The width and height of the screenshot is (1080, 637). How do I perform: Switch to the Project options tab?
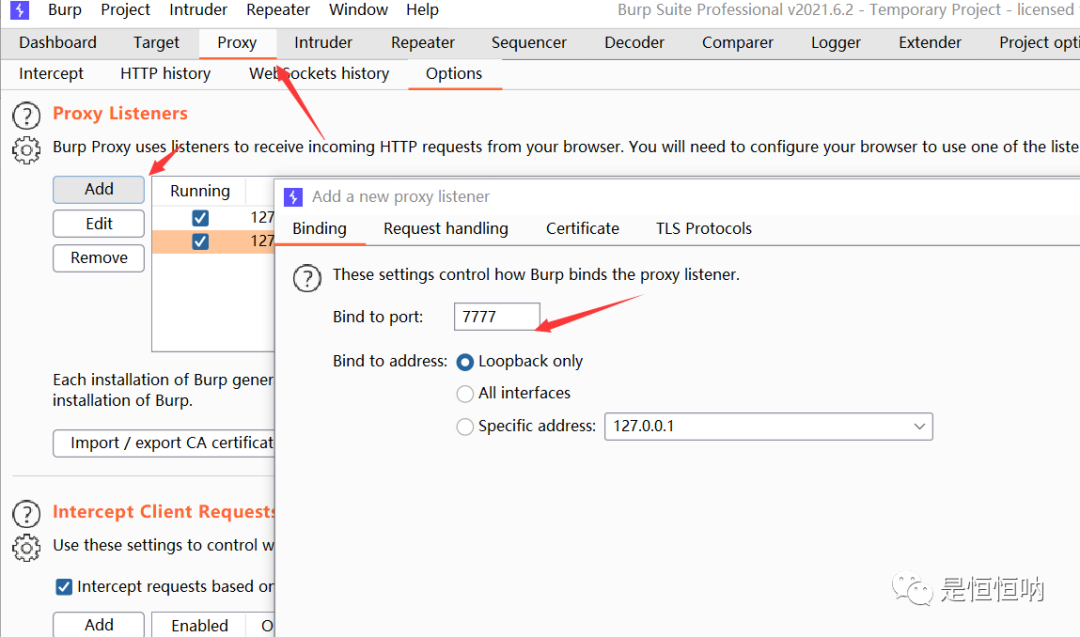(1037, 43)
